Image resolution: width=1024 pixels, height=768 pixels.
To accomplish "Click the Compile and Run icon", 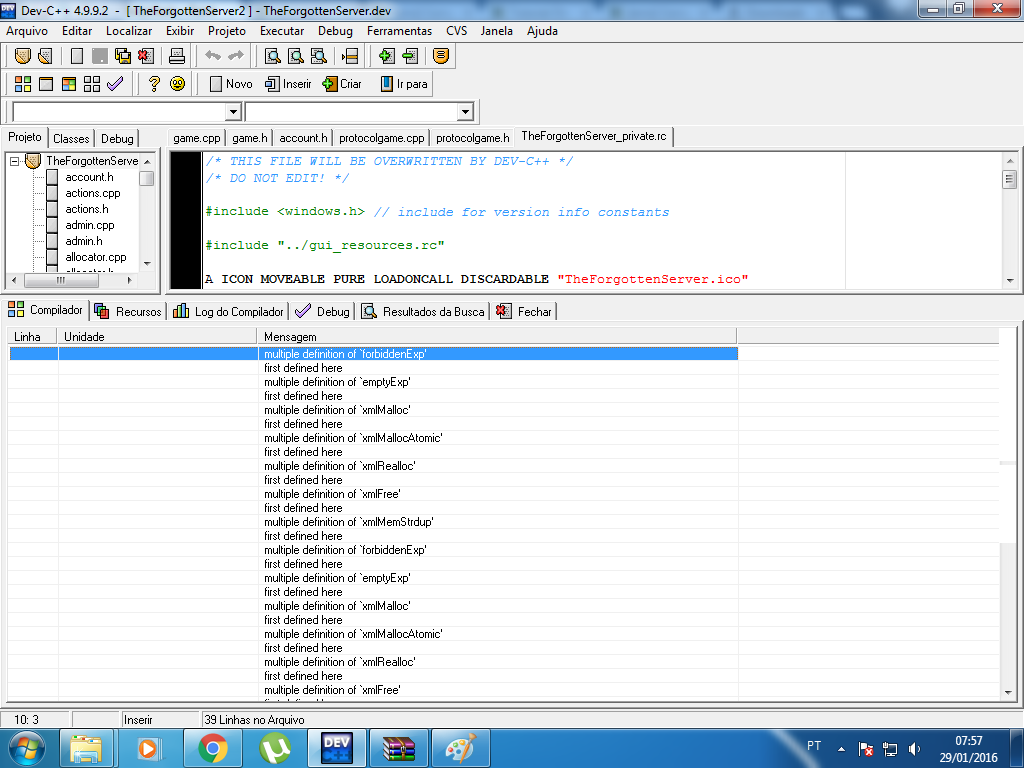I will pyautogui.click(x=69, y=84).
